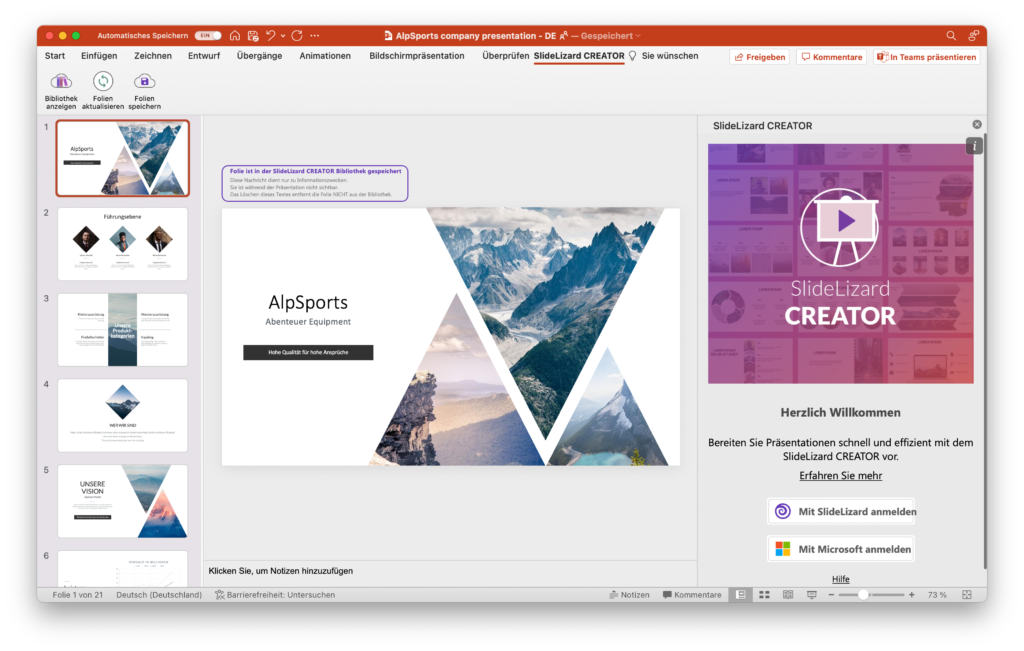Click the home icon in the title bar
This screenshot has width=1024, height=651.
tap(235, 36)
